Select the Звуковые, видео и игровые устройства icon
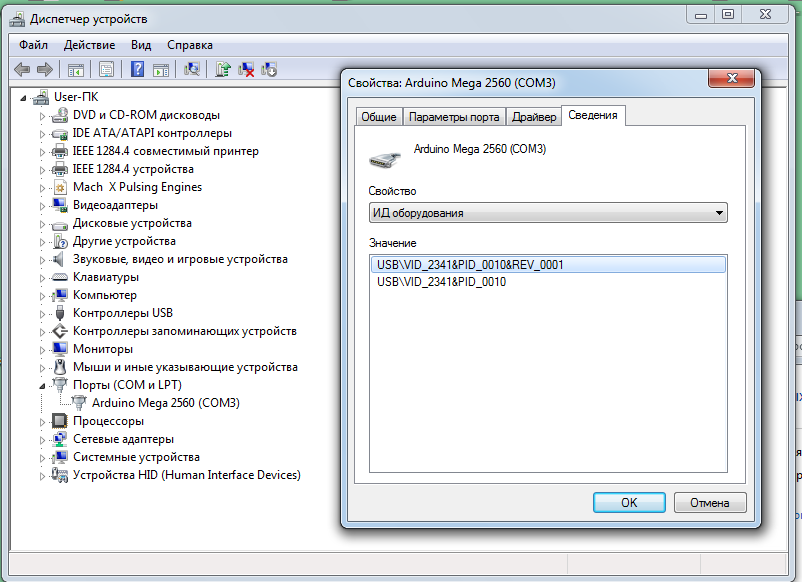Screen dimensions: 802x582 pyautogui.click(x=59, y=259)
